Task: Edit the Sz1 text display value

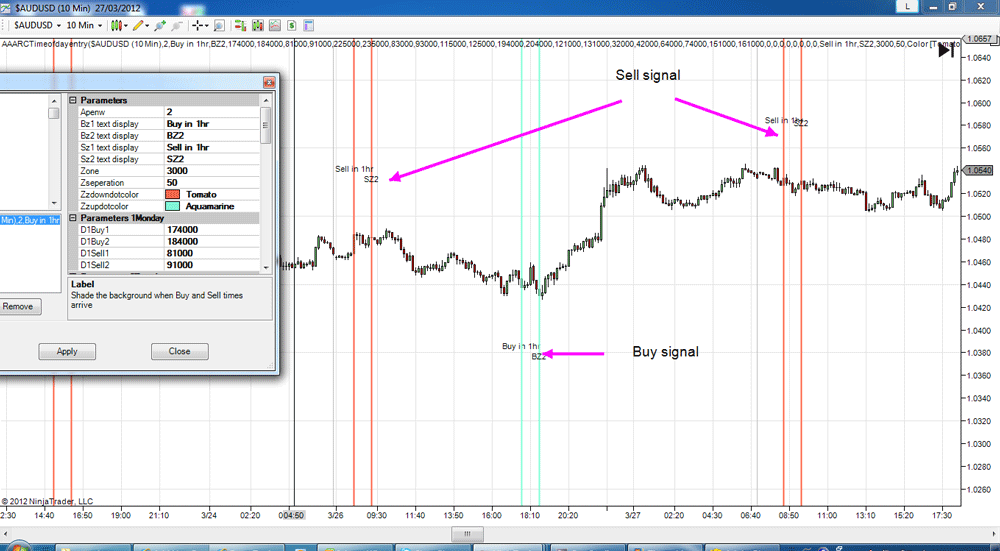Action: click(212, 147)
